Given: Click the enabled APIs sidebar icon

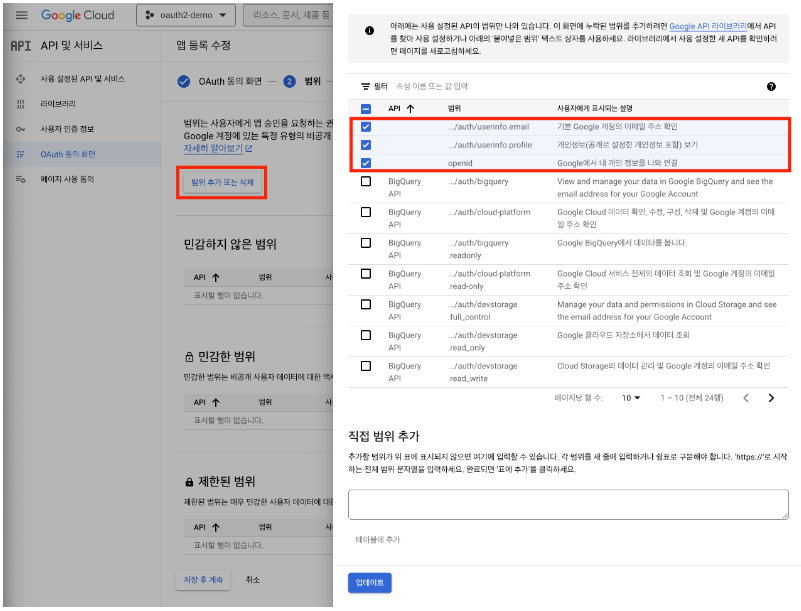Looking at the screenshot, I should [x=20, y=79].
